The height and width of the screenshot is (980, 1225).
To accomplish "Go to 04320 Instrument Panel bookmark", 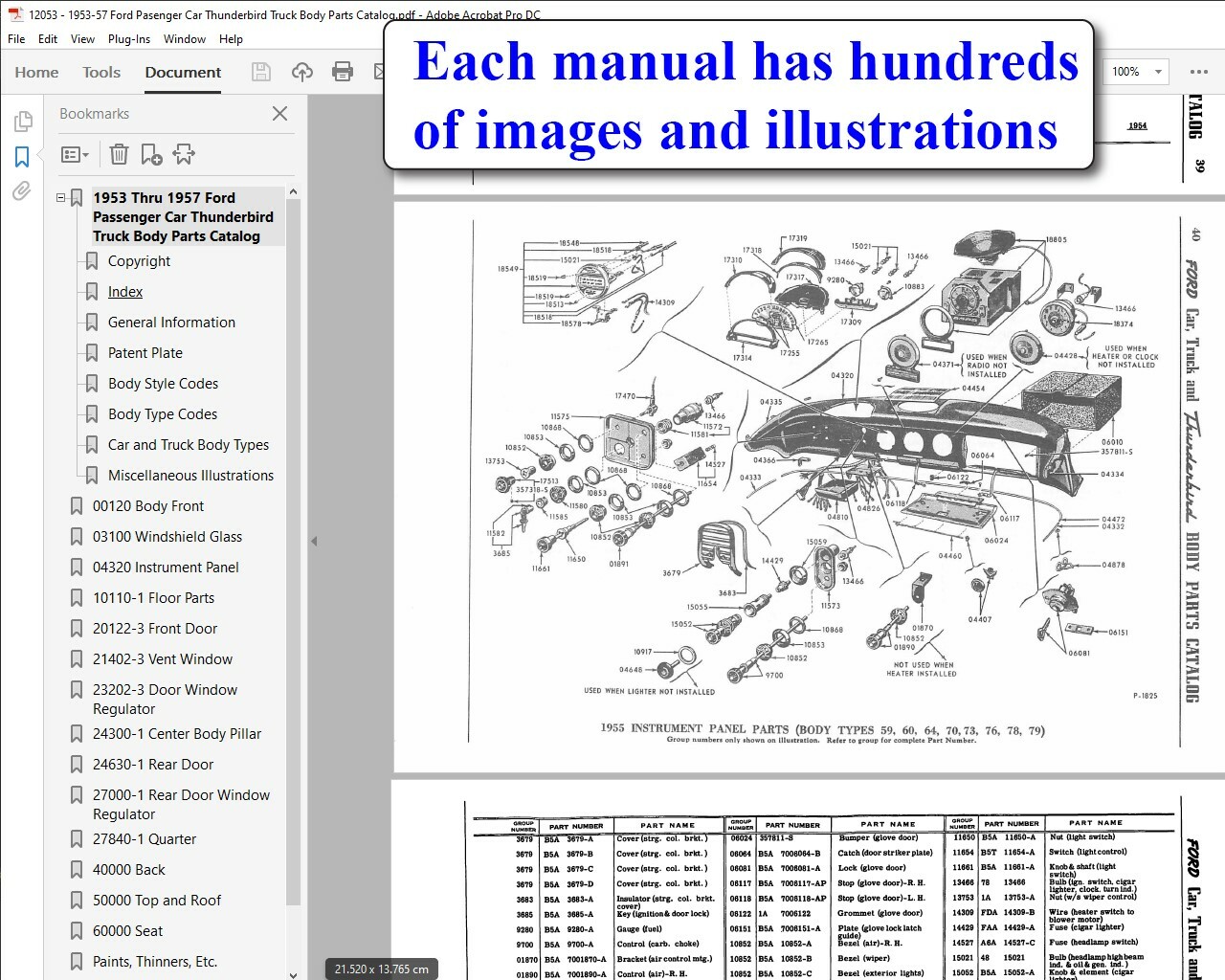I will pyautogui.click(x=166, y=568).
